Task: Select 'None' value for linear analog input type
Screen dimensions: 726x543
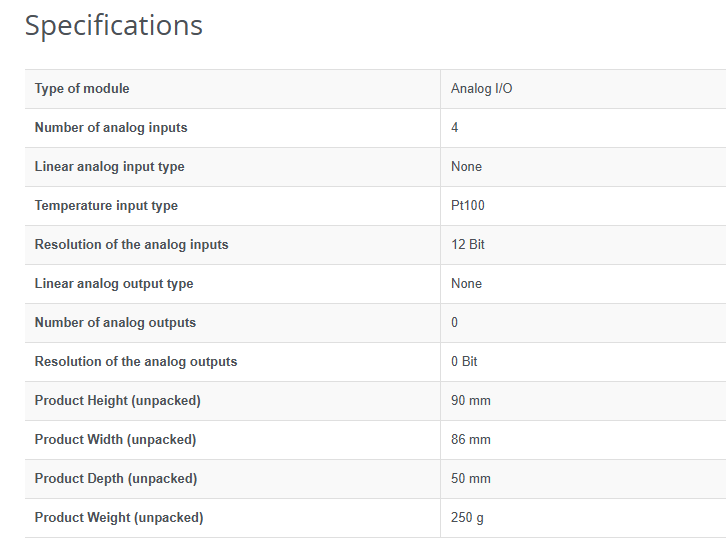Action: (x=466, y=167)
